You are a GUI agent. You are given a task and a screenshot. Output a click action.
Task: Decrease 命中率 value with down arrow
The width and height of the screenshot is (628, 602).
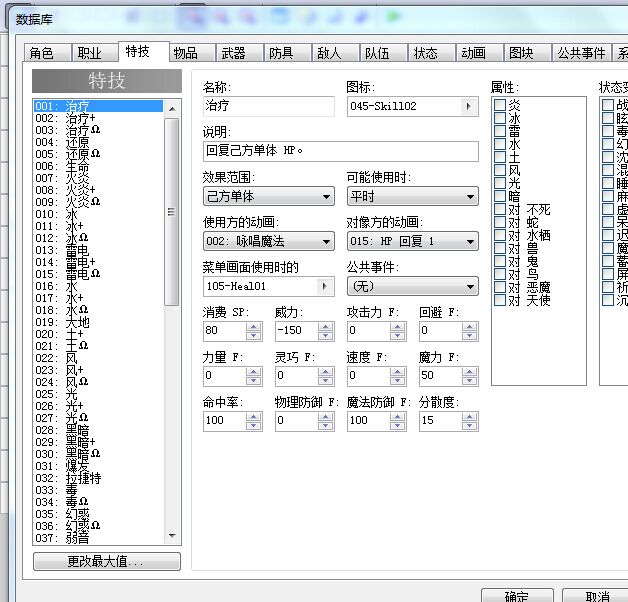(253, 425)
